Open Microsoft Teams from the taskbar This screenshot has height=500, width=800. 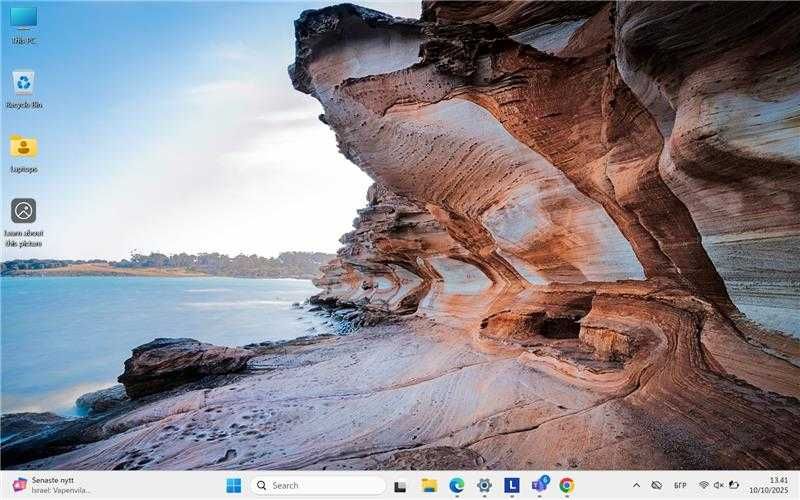pyautogui.click(x=540, y=485)
